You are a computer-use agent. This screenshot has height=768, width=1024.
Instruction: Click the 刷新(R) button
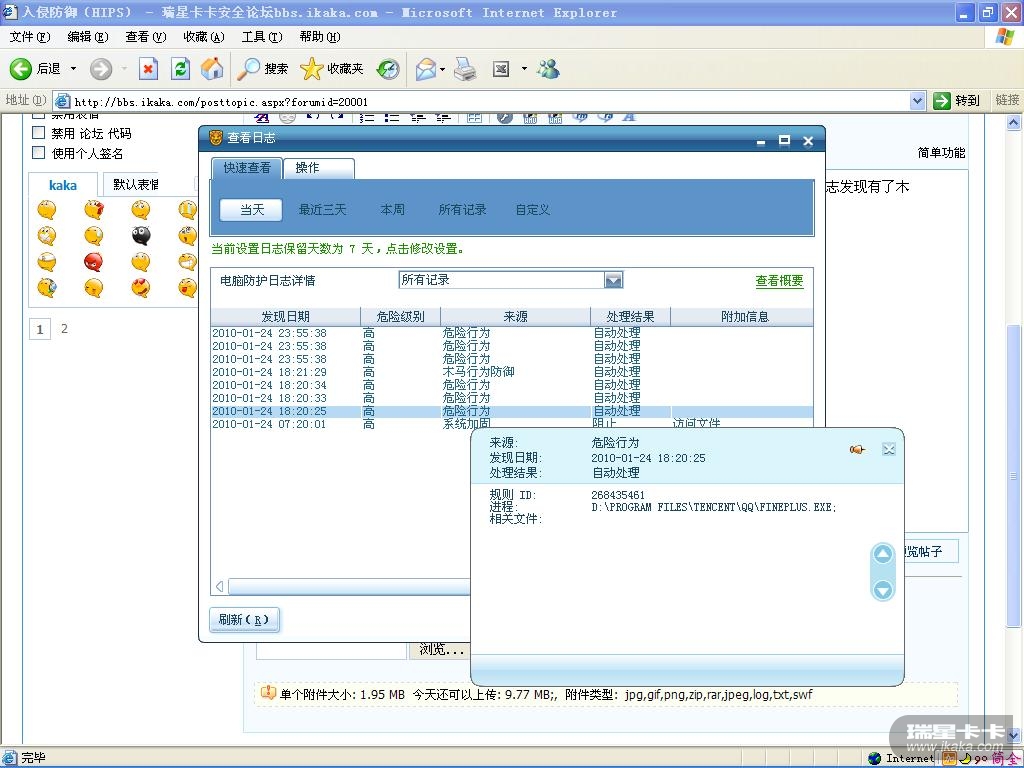tap(244, 620)
